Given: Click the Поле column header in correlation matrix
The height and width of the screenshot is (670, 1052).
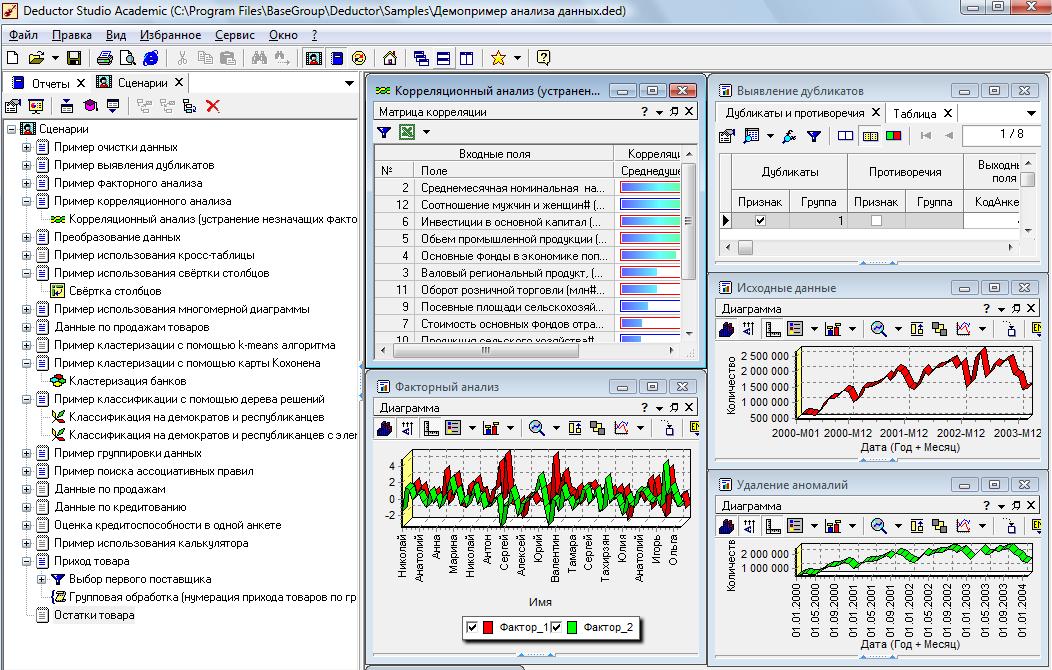Looking at the screenshot, I should point(514,170).
